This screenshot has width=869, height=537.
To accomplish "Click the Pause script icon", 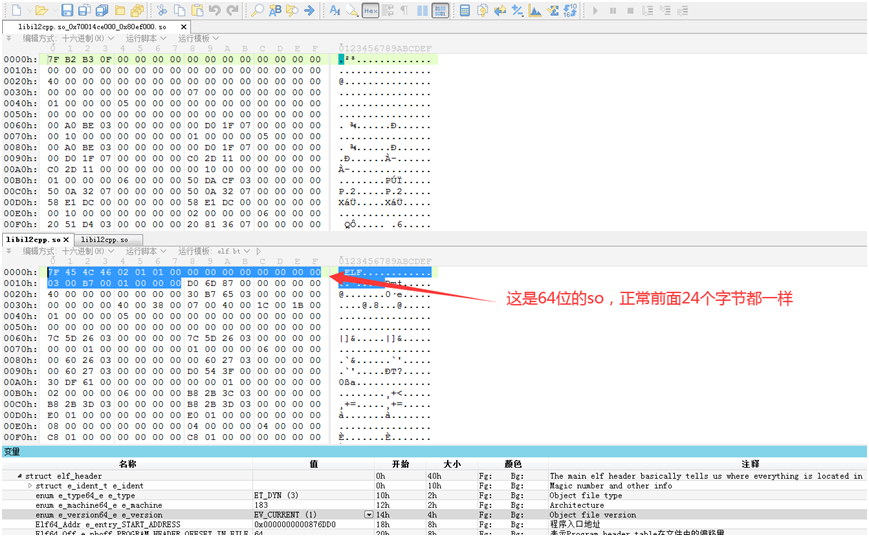I will click(613, 10).
